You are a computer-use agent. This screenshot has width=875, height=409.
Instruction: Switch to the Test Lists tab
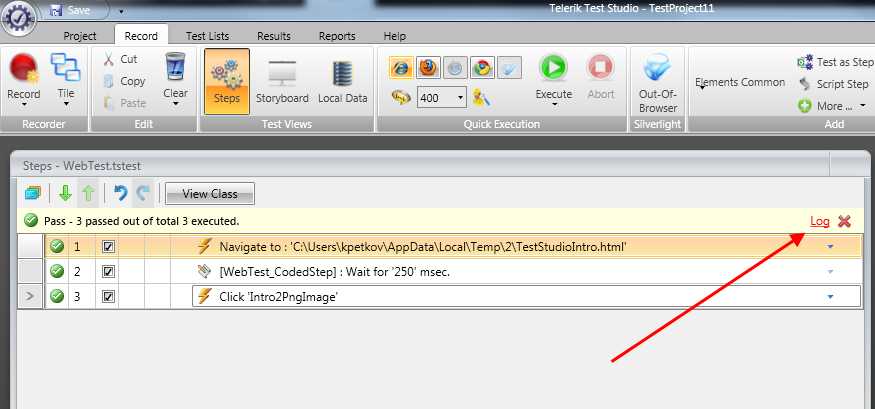pyautogui.click(x=207, y=36)
